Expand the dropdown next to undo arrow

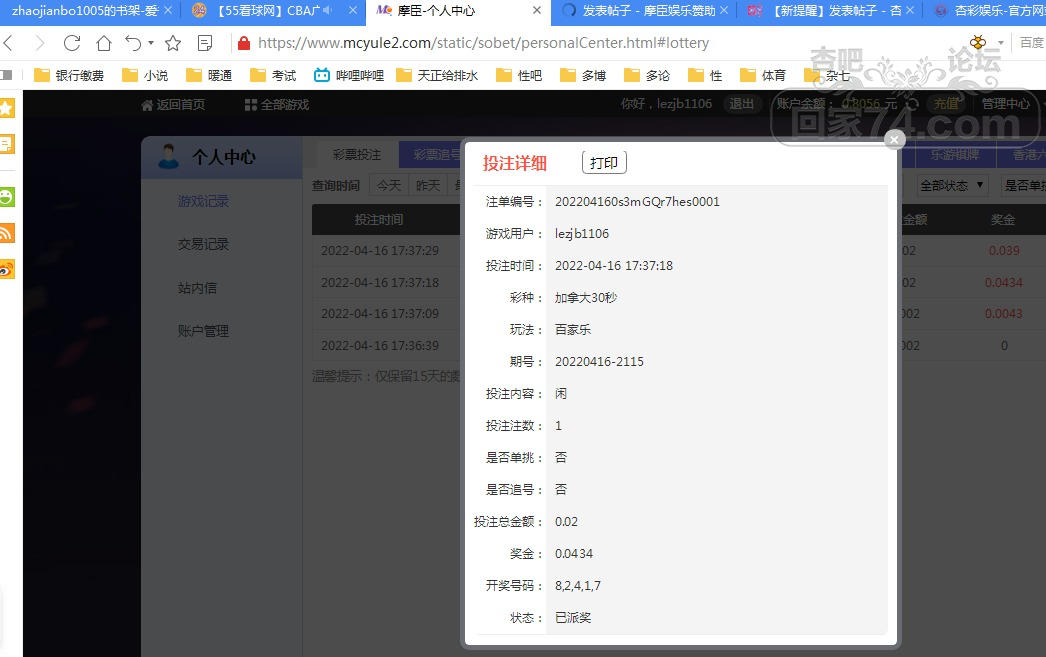coord(151,43)
